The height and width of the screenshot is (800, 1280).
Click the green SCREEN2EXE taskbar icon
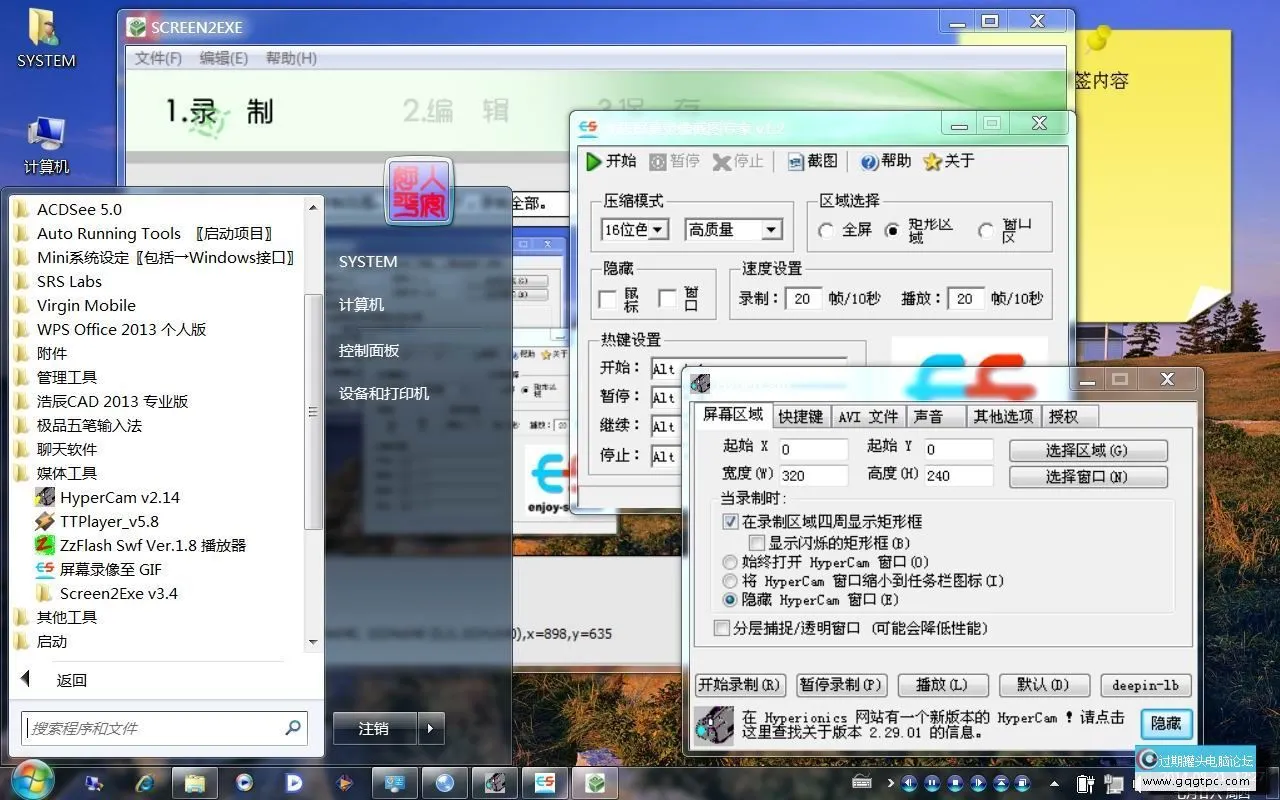[x=596, y=783]
